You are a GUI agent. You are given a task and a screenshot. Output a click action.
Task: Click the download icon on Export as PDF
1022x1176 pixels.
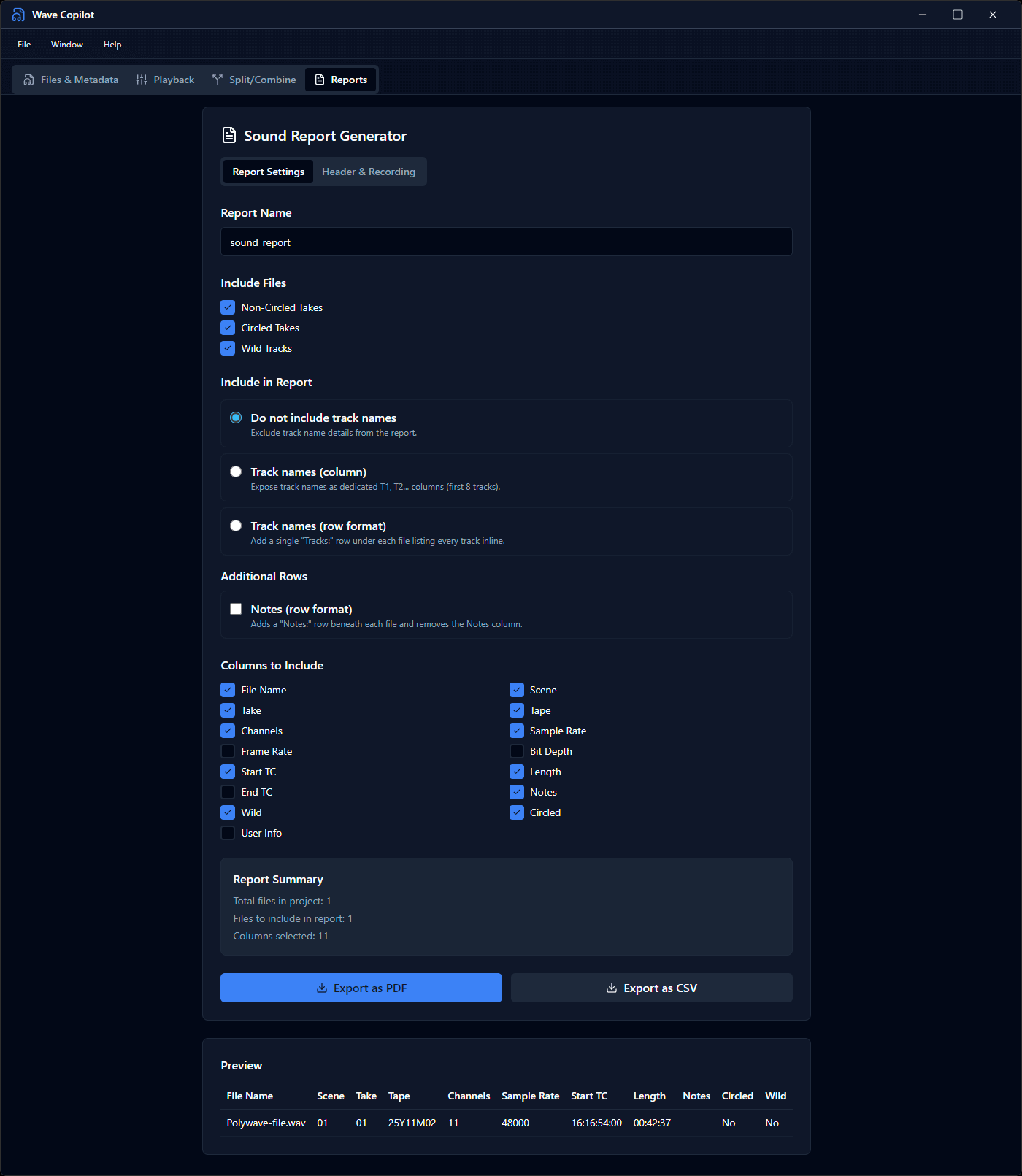(x=321, y=988)
